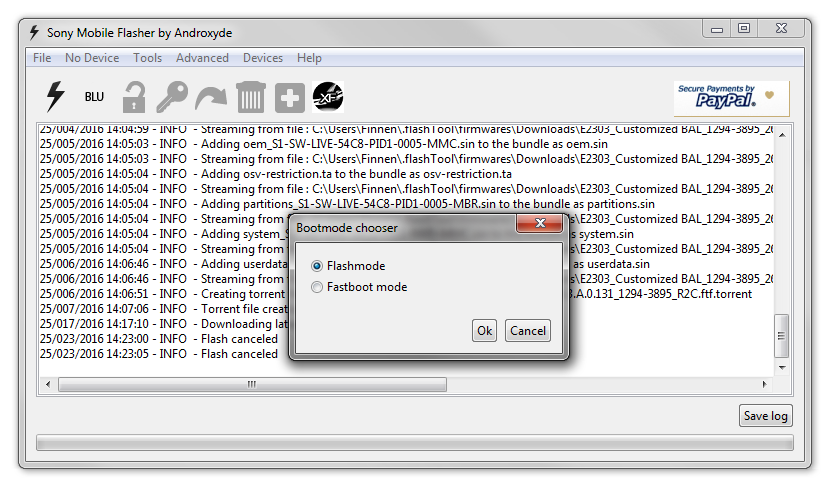
Task: Click the log scroll-down arrow
Action: click(x=782, y=367)
